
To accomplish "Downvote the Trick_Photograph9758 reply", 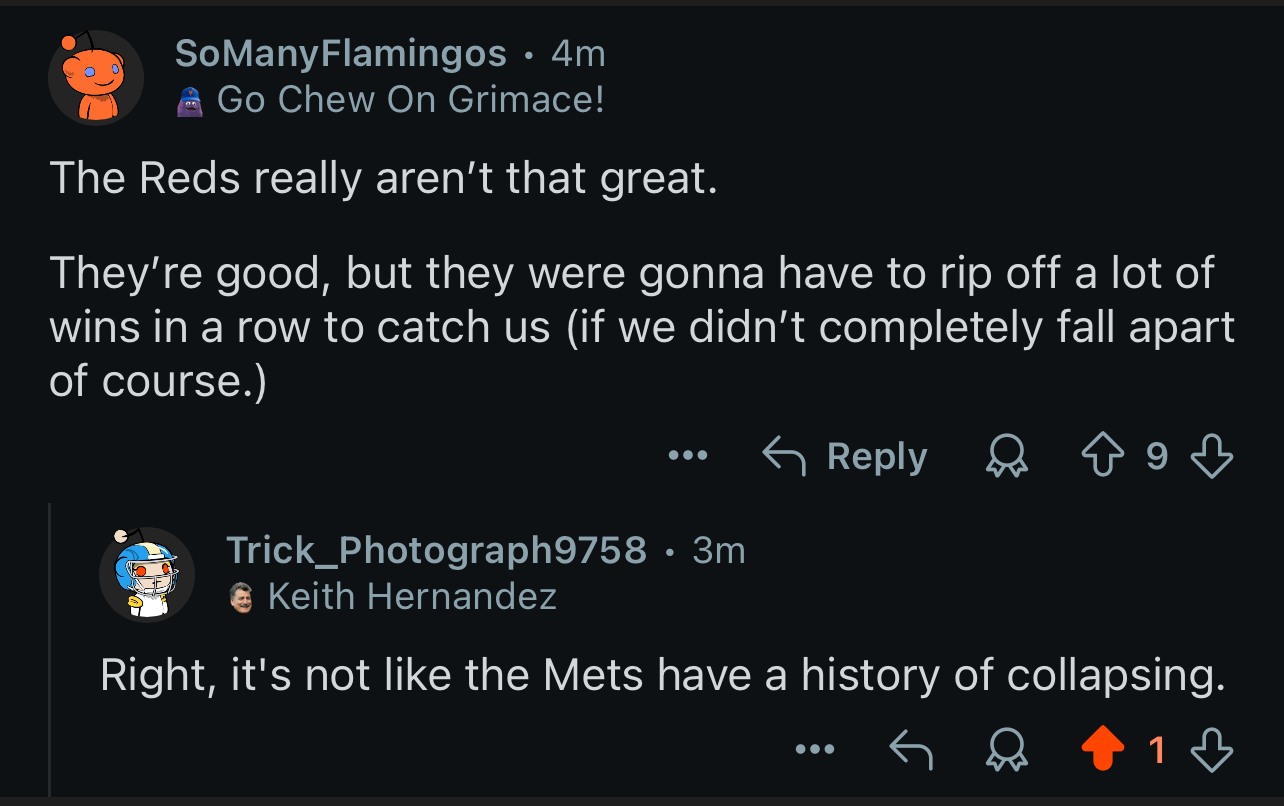I will (1211, 749).
